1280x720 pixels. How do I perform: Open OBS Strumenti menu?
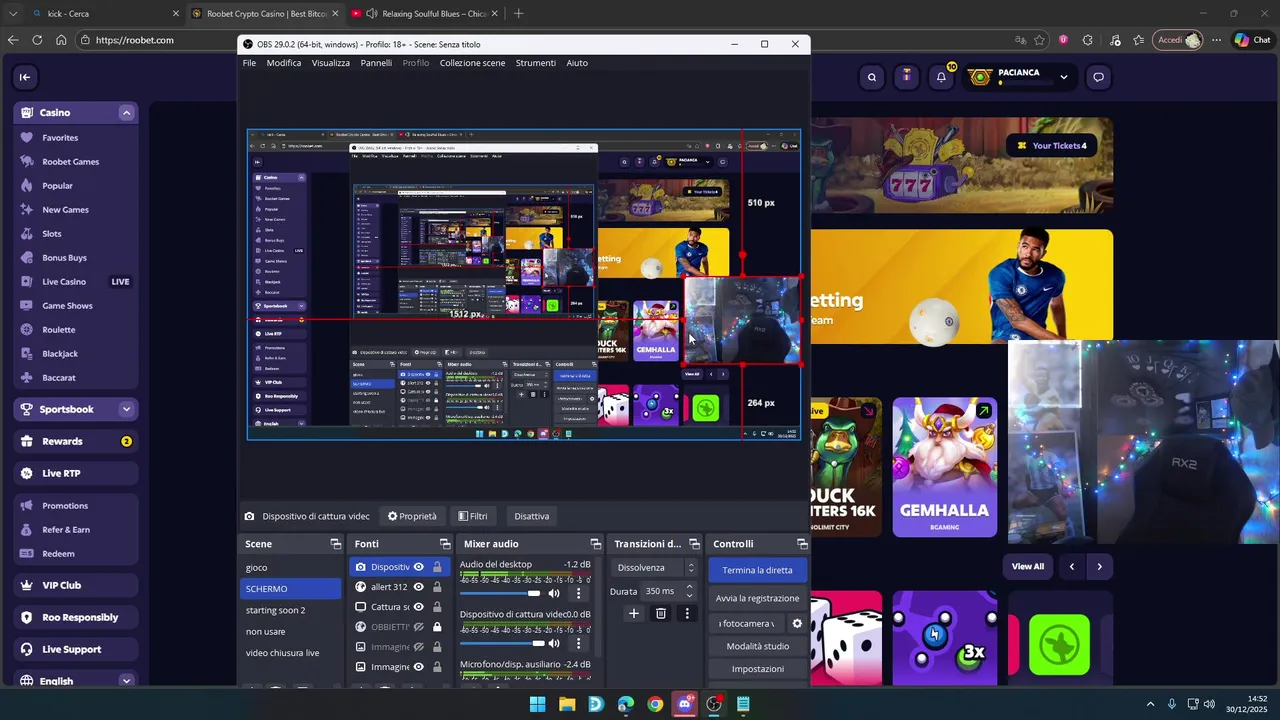coord(536,63)
